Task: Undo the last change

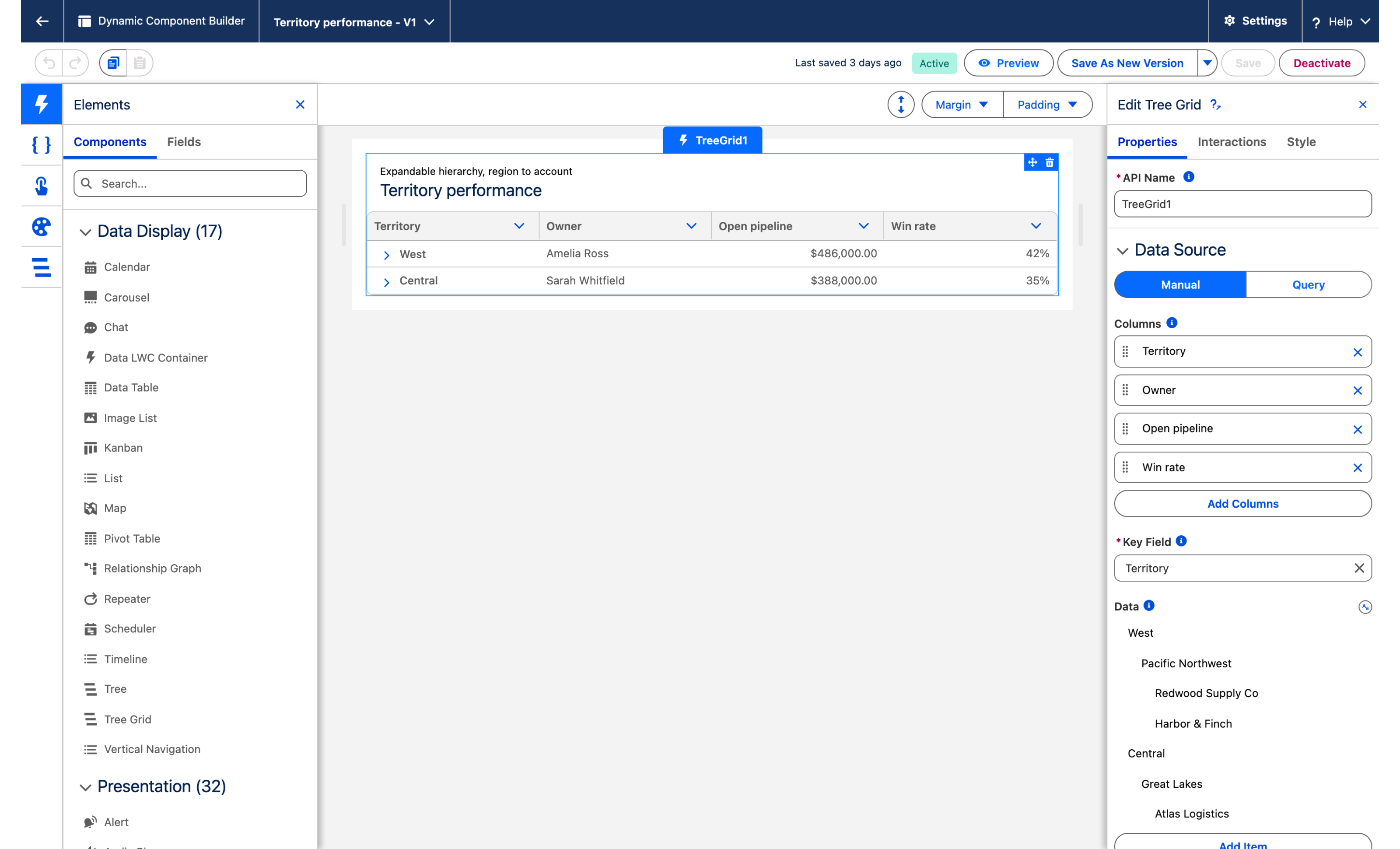Action: pyautogui.click(x=49, y=63)
